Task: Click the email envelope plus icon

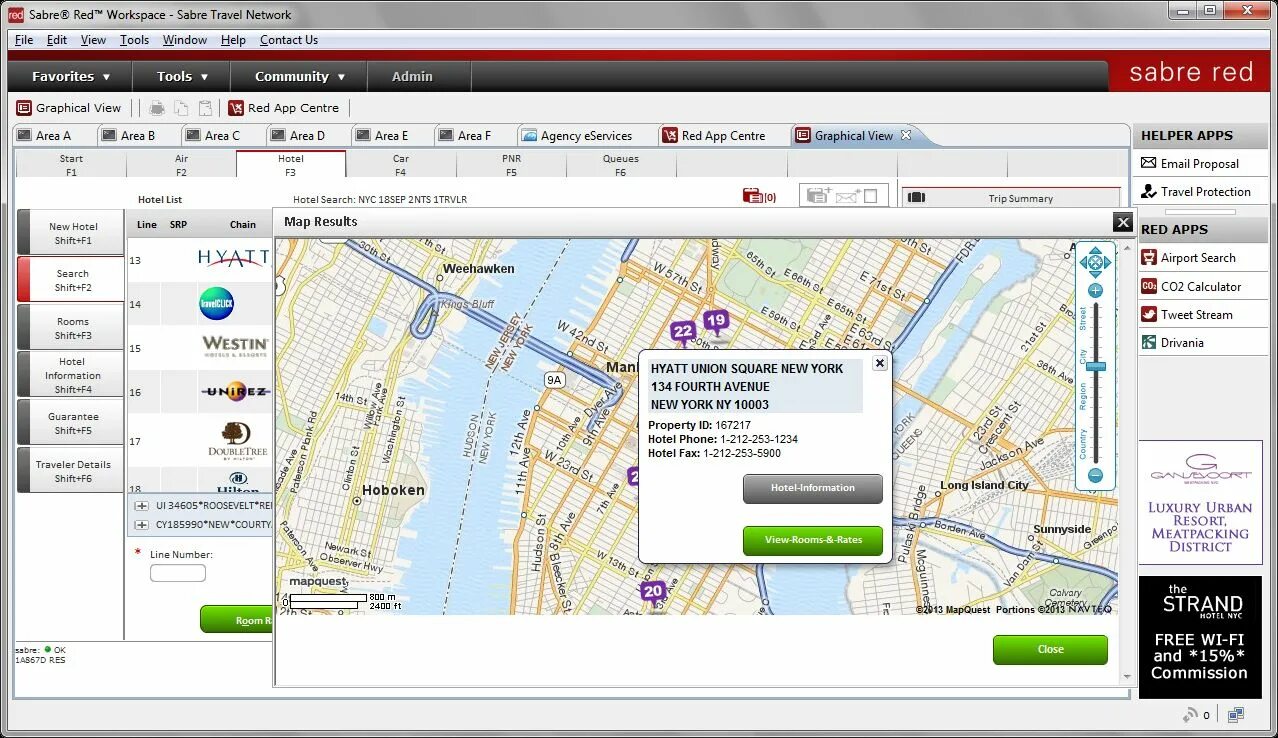Action: (x=848, y=196)
